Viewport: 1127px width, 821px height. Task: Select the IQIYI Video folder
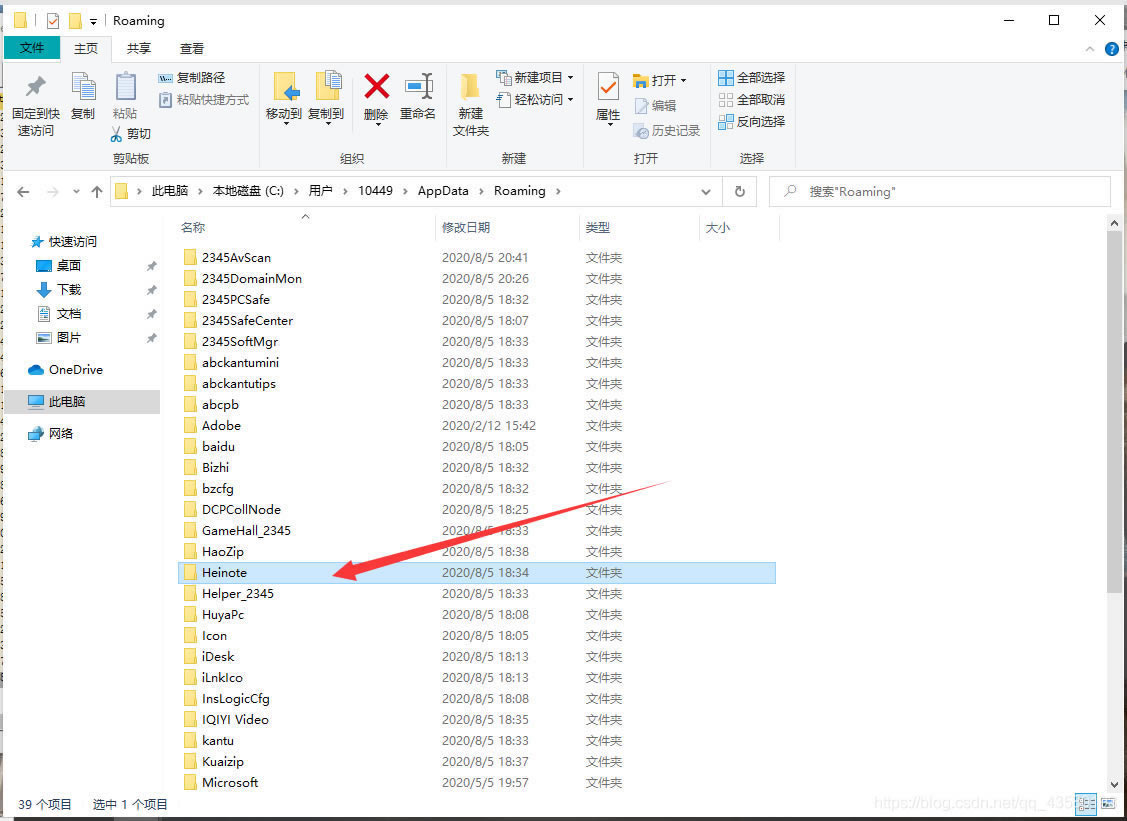point(477,720)
